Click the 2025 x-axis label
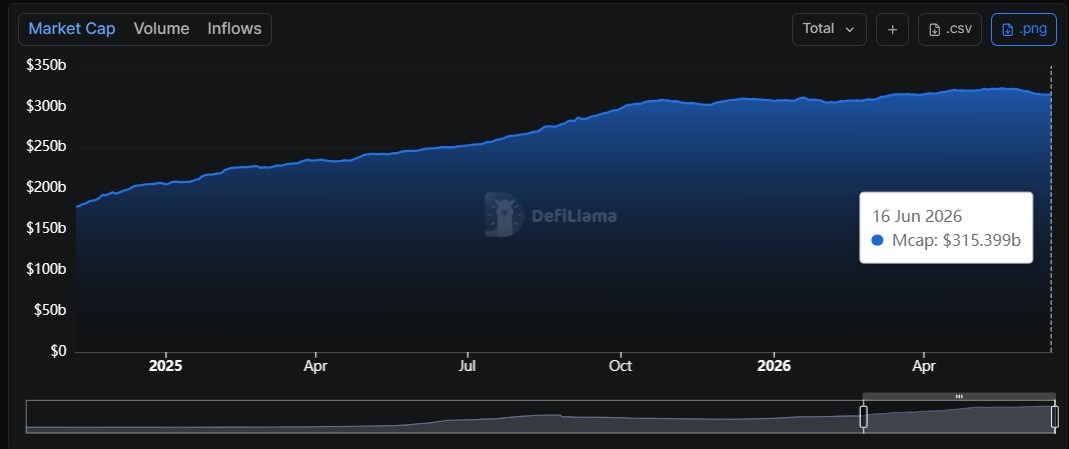Viewport: 1069px width, 449px height. click(166, 367)
